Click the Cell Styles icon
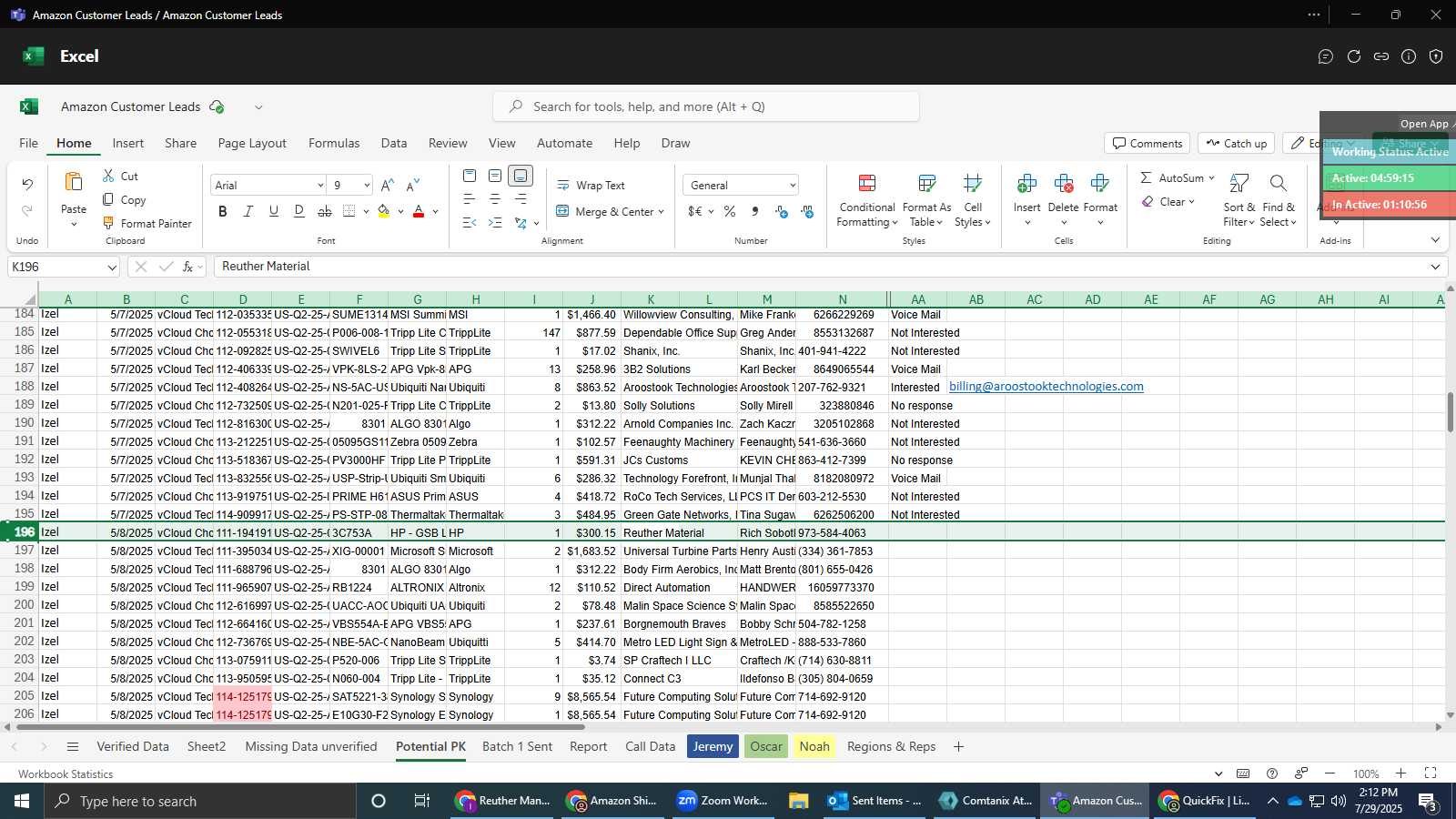The width and height of the screenshot is (1456, 819). pyautogui.click(x=973, y=184)
